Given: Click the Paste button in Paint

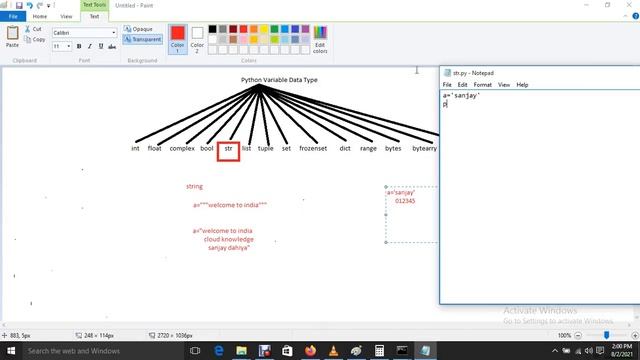Looking at the screenshot, I should tap(12, 37).
